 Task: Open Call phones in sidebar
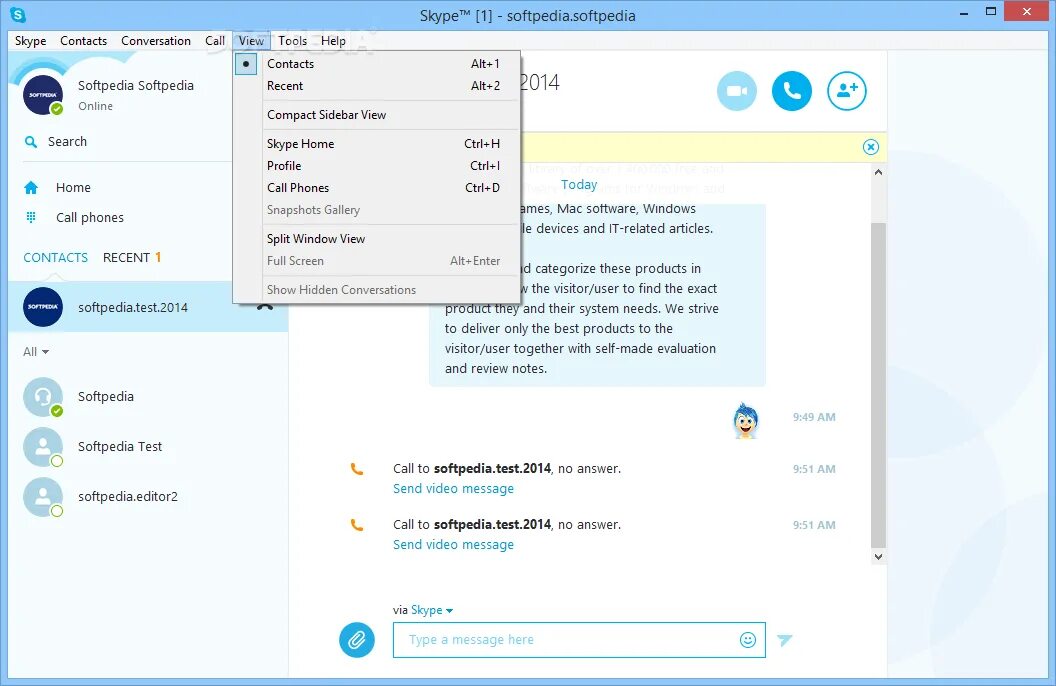click(x=90, y=217)
